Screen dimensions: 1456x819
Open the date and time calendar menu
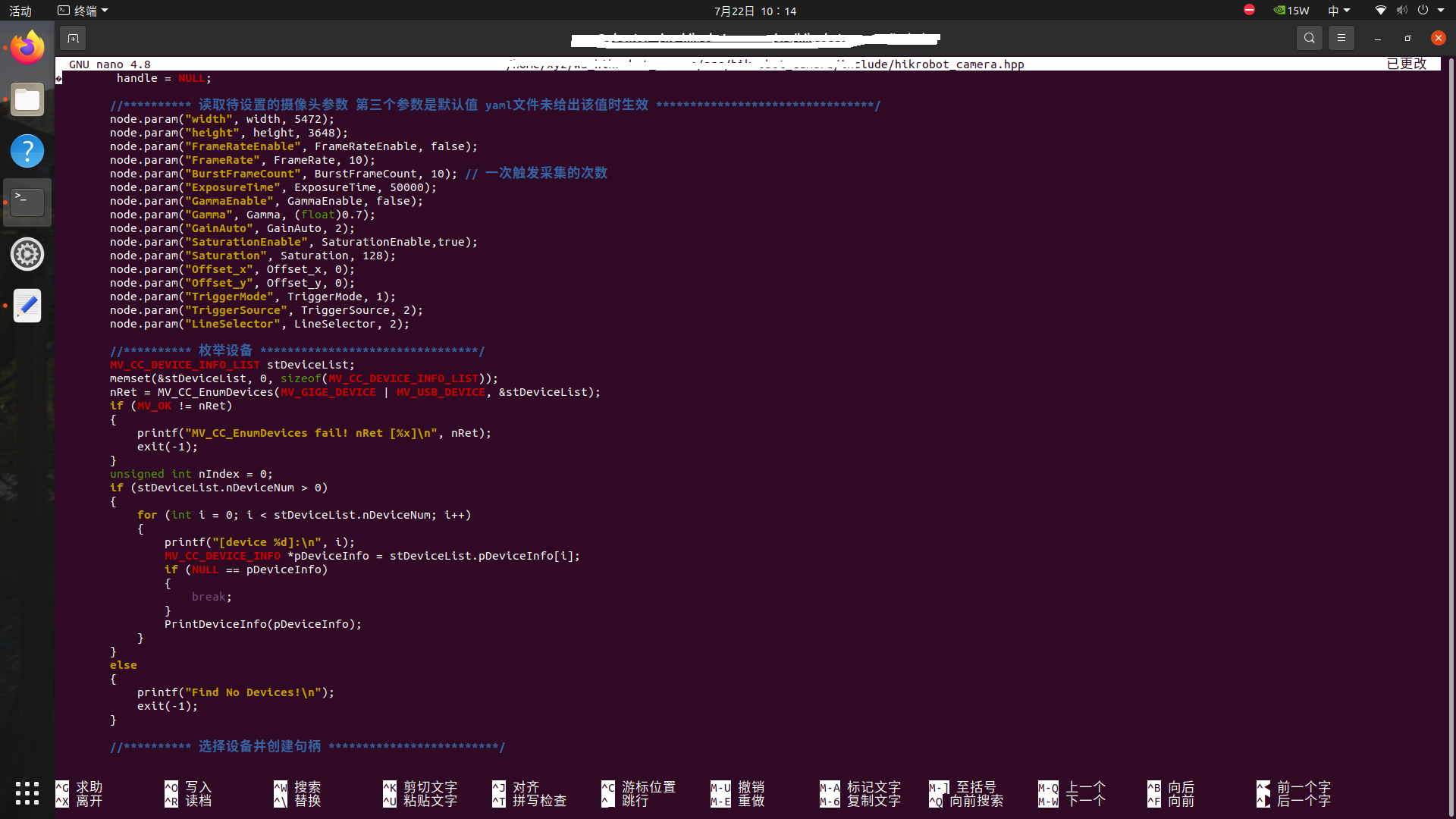click(755, 11)
